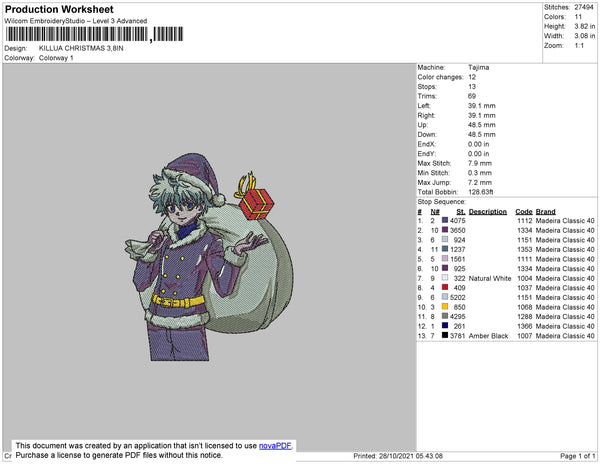Select the gray swatch beside 4295 stitches
This screenshot has height=464, width=600.
pos(445,316)
